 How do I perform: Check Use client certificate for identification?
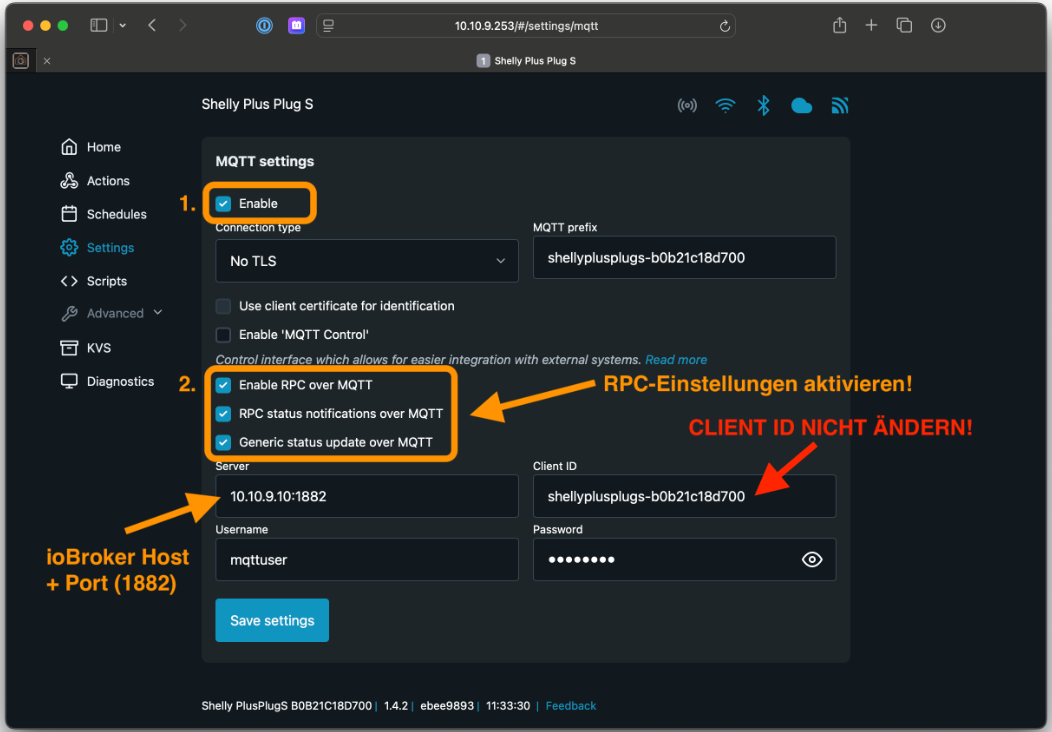224,306
